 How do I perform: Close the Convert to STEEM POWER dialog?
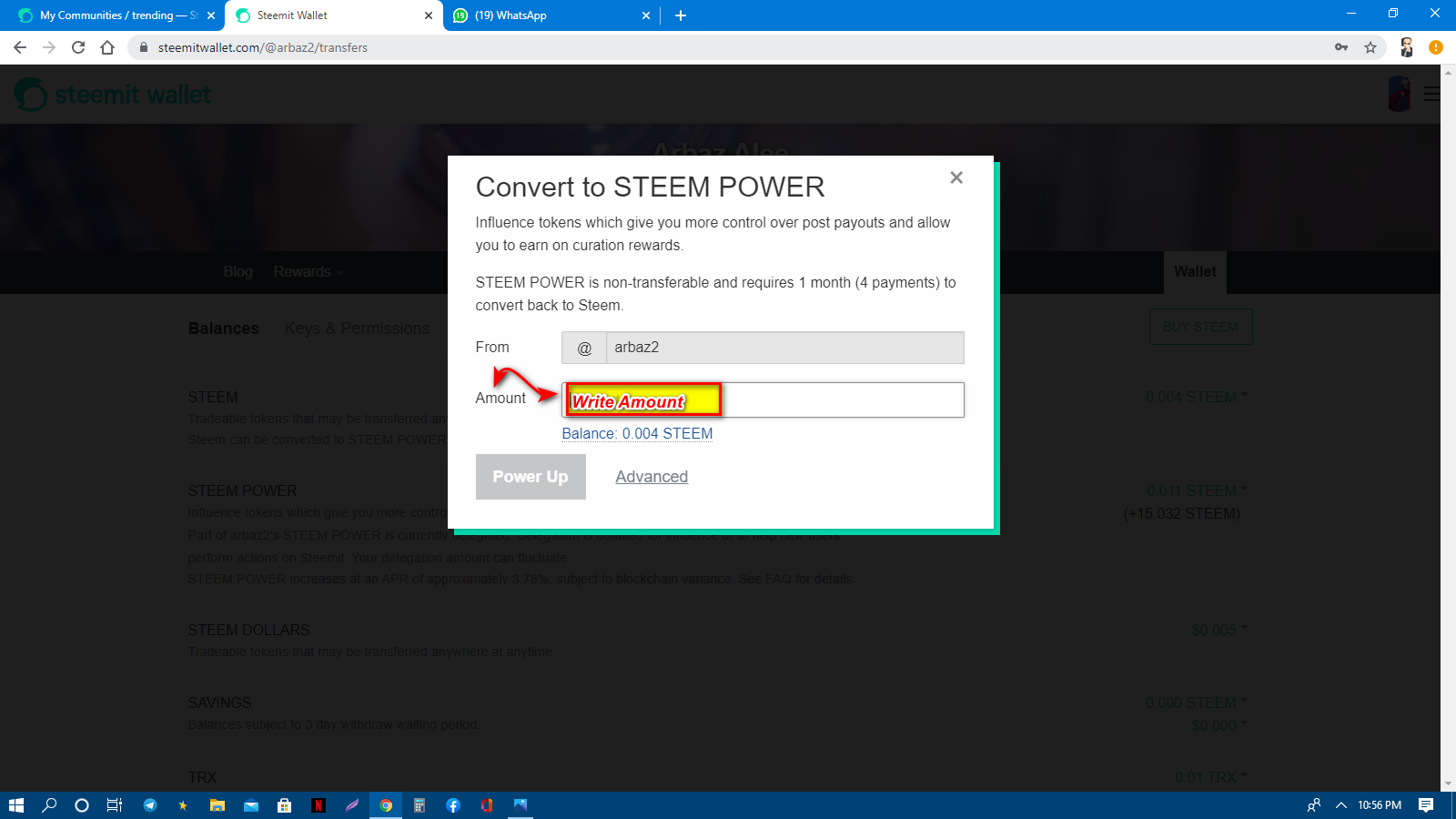click(x=956, y=177)
